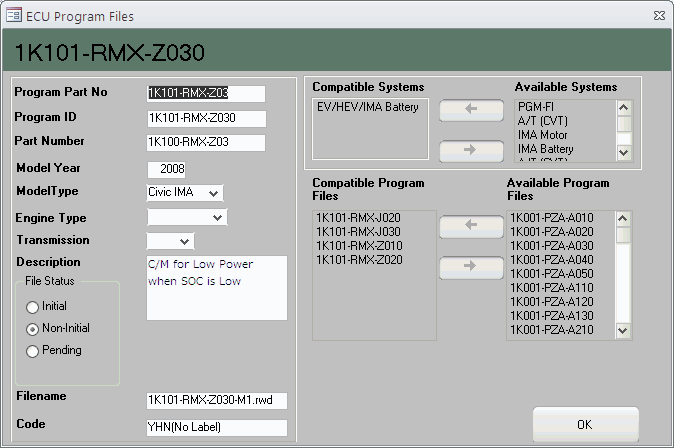The height and width of the screenshot is (448, 674).
Task: Select 1K001-PZA-A040 in Available Program Files
Action: coord(551,260)
